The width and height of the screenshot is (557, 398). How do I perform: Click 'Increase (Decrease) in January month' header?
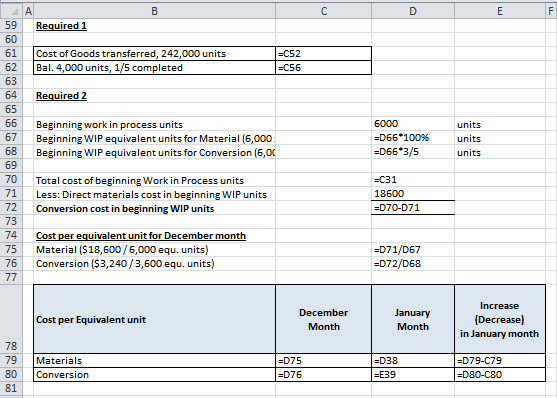click(x=499, y=319)
